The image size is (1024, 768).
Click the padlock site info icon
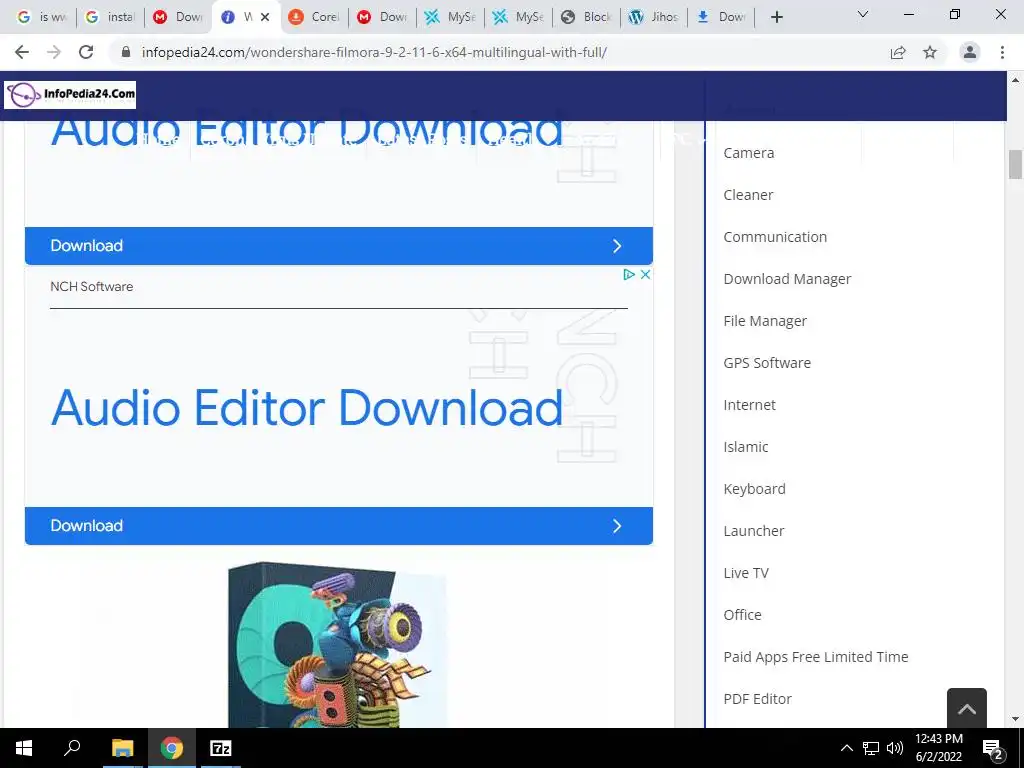(126, 52)
